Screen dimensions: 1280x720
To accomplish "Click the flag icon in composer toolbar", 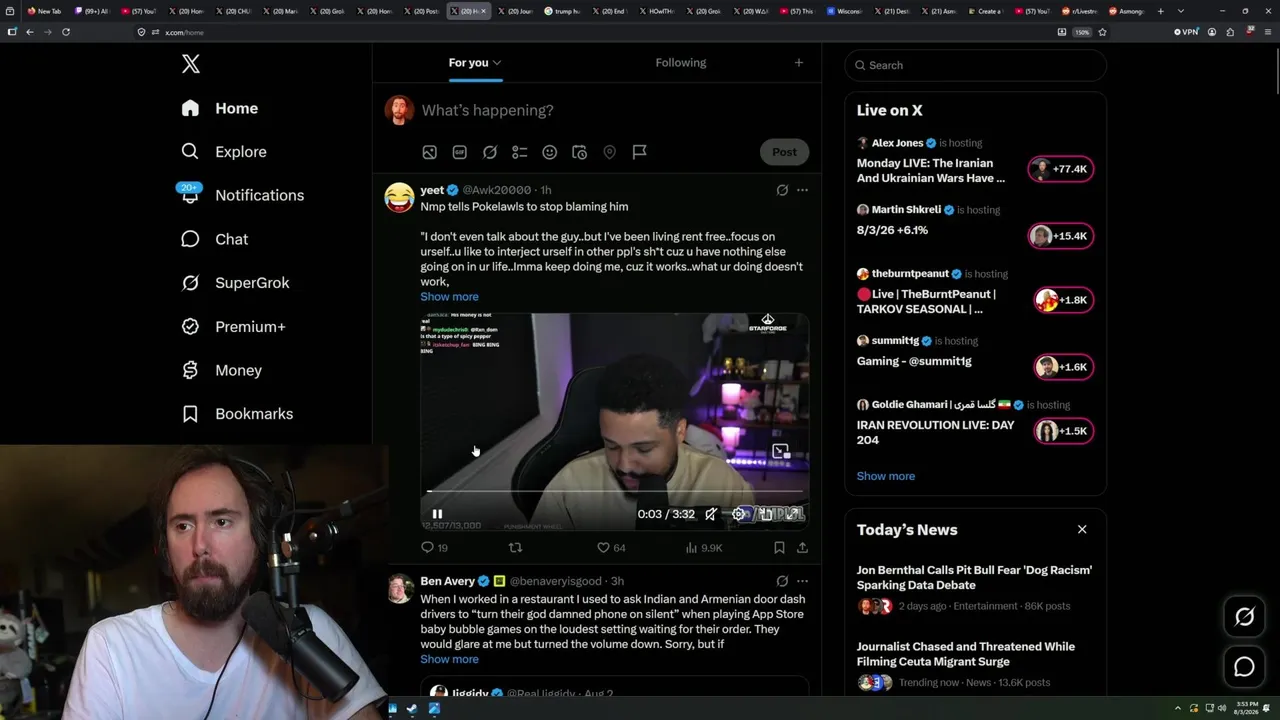I will click(x=639, y=152).
